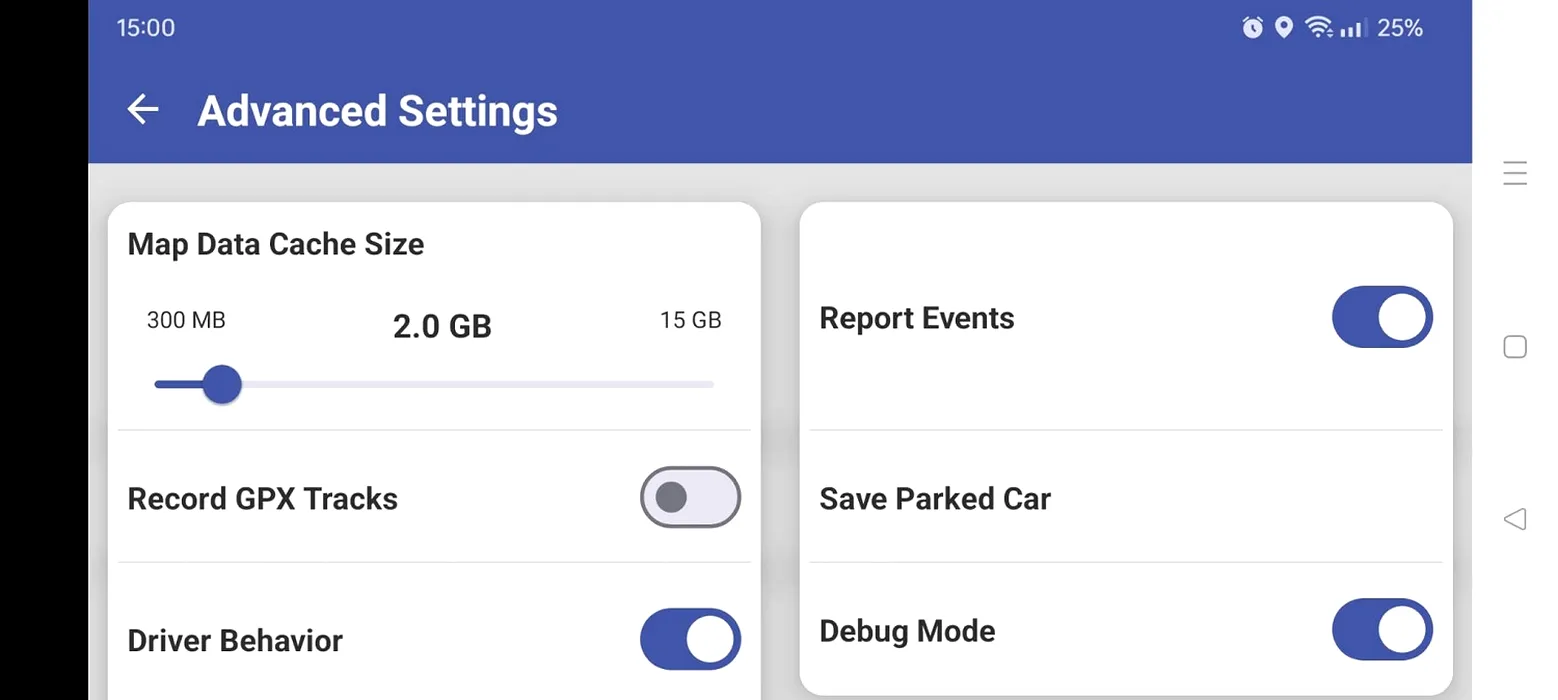Tap the triangle back navigation icon
Image resolution: width=1558 pixels, height=700 pixels.
(1515, 519)
